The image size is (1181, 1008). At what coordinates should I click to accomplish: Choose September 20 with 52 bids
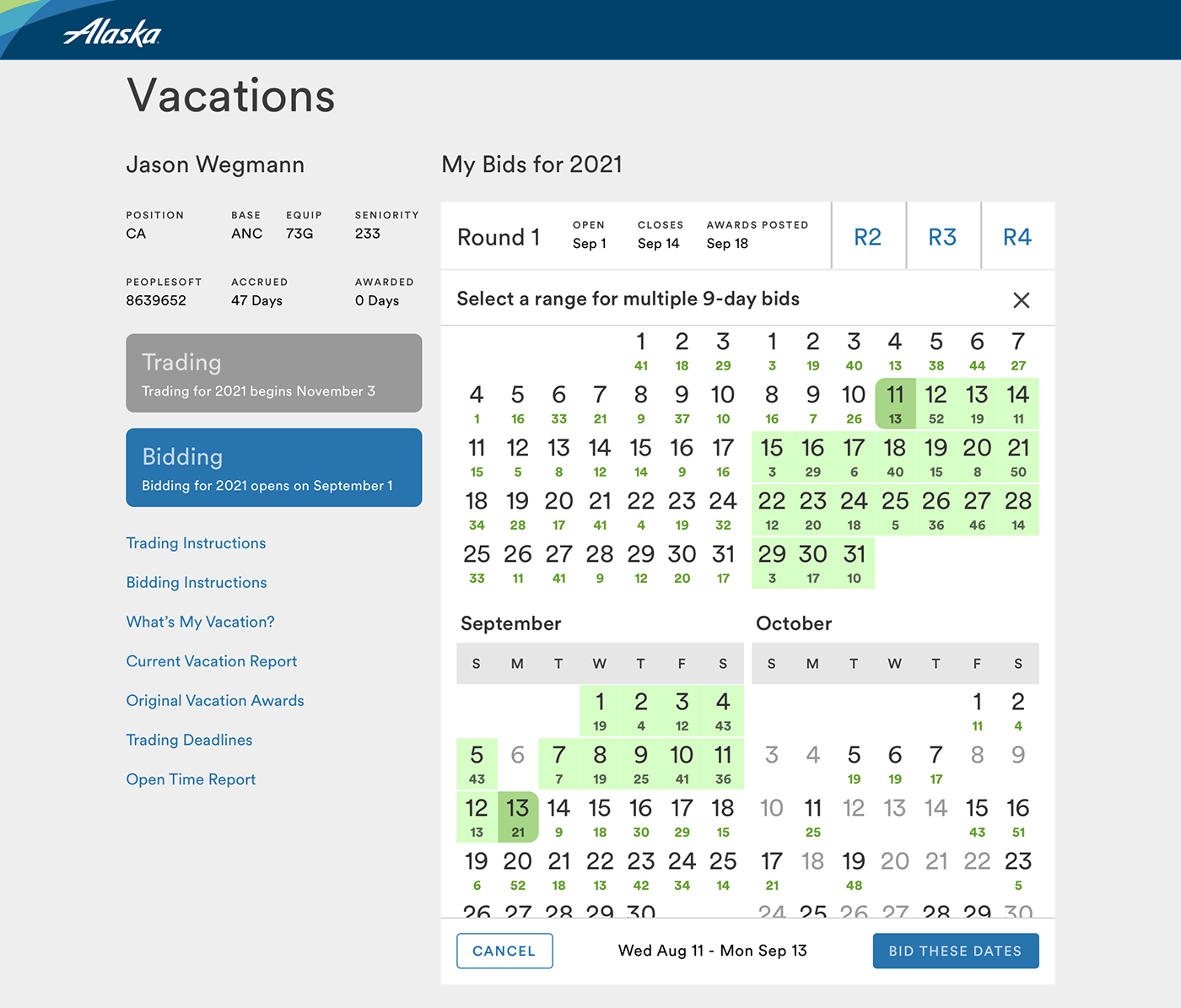[518, 870]
